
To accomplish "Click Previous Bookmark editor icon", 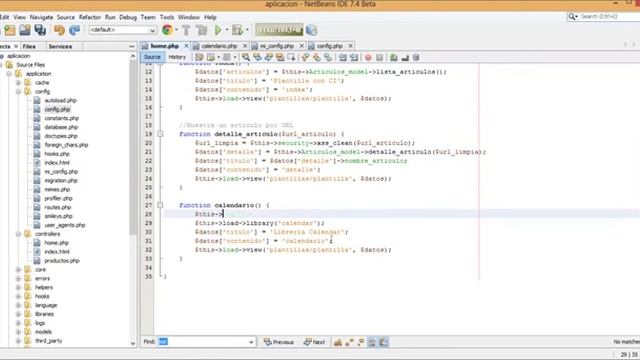I will pos(305,58).
